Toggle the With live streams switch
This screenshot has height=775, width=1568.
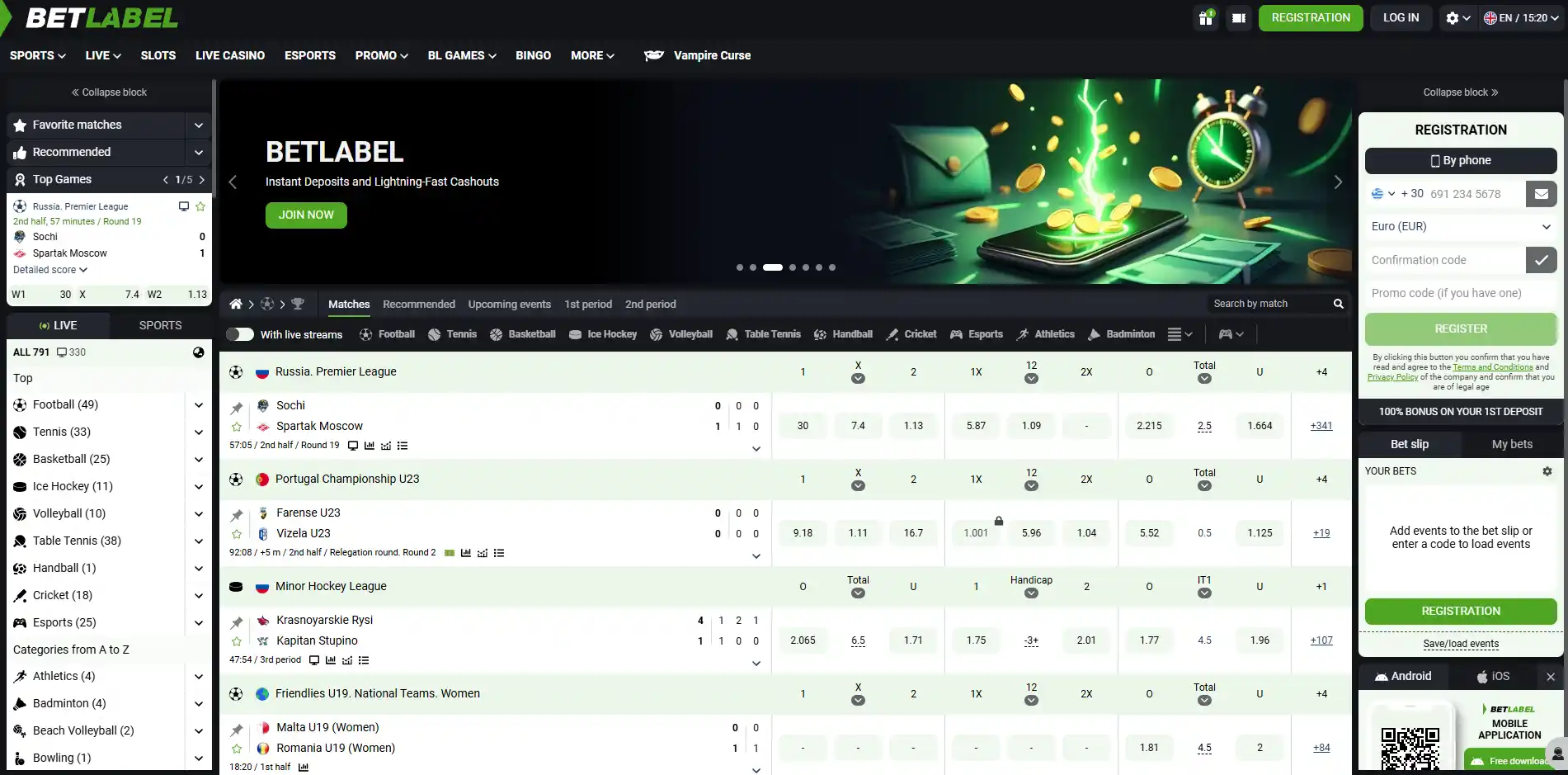click(x=240, y=334)
